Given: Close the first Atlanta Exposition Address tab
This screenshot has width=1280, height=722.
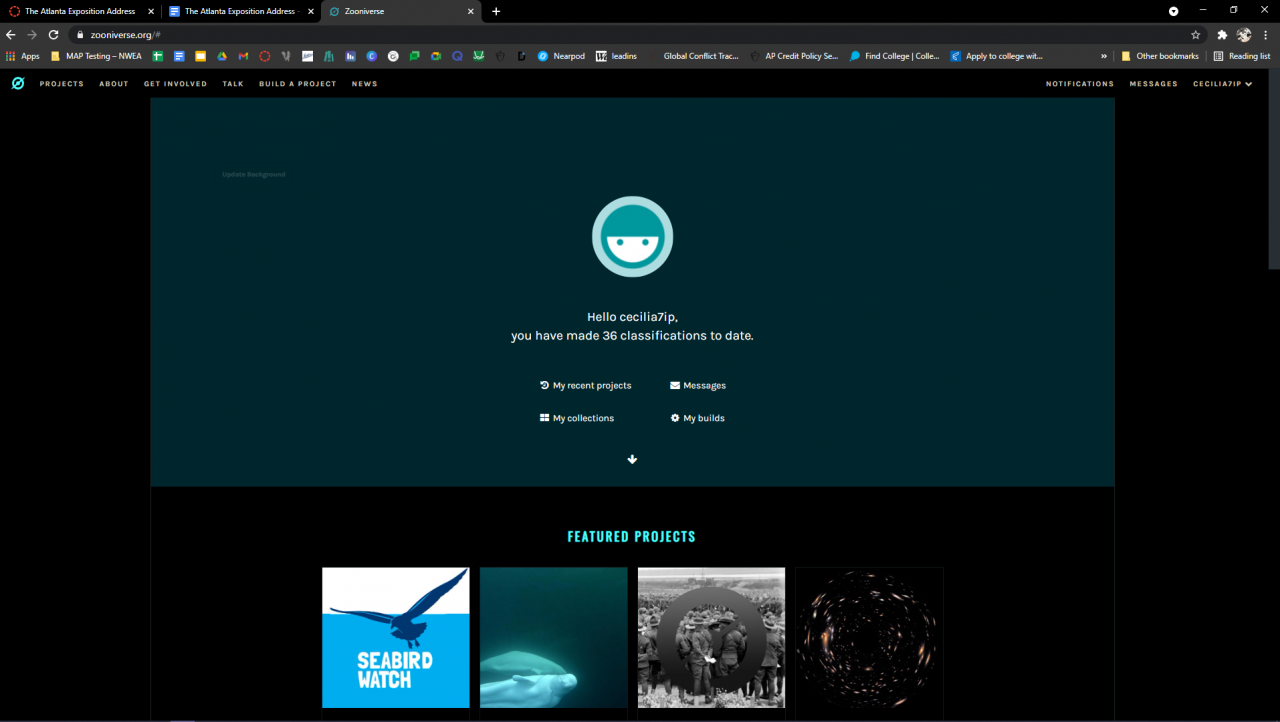Looking at the screenshot, I should tap(151, 11).
